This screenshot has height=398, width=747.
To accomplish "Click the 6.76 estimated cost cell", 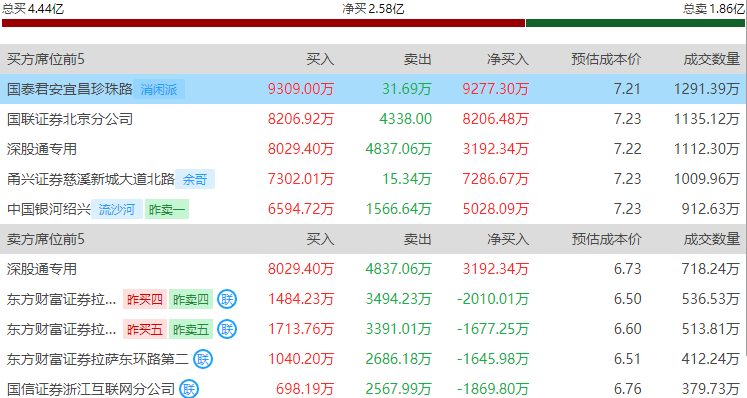I will [x=627, y=389].
